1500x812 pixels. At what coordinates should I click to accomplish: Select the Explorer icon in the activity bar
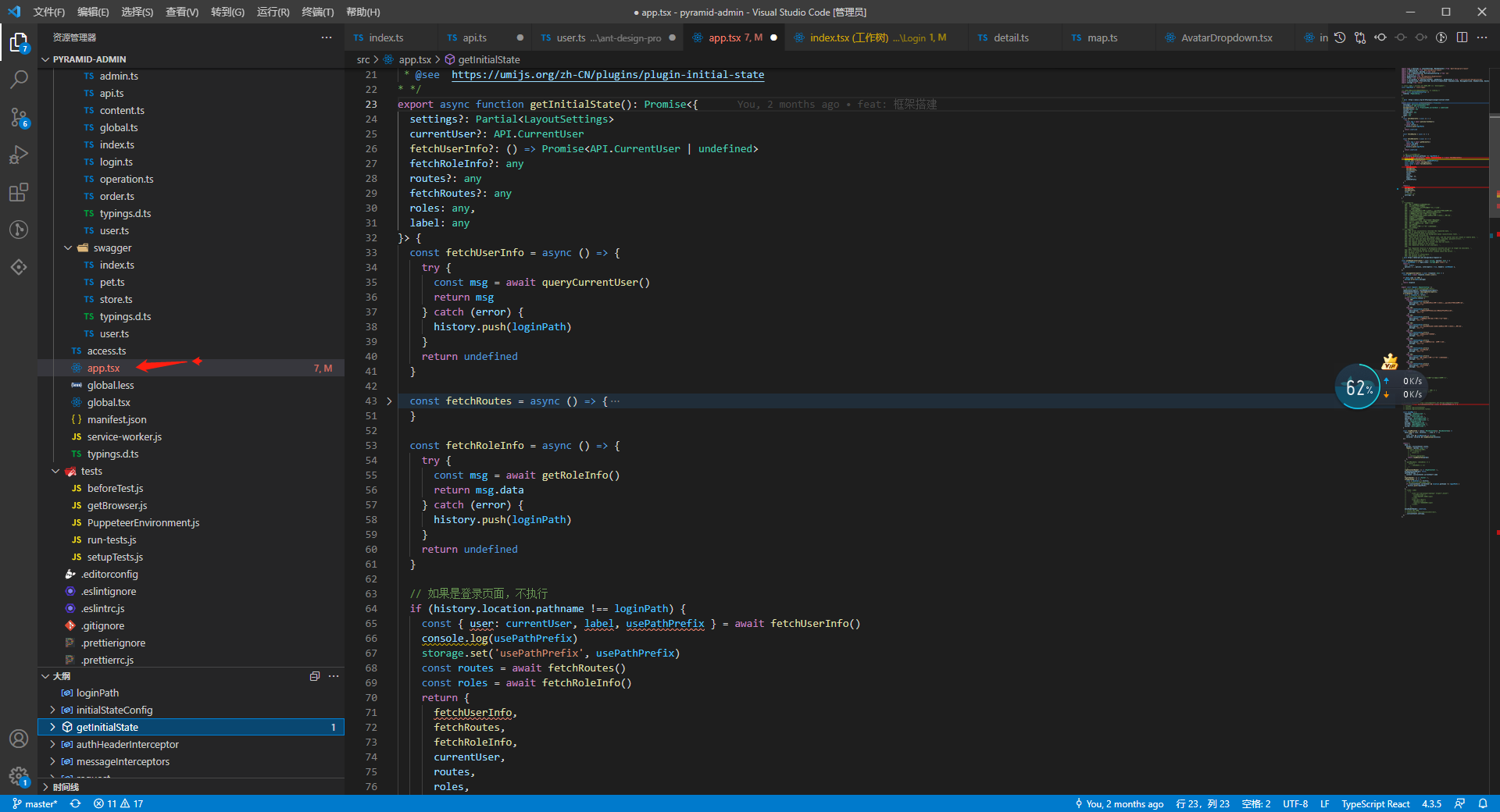click(19, 41)
